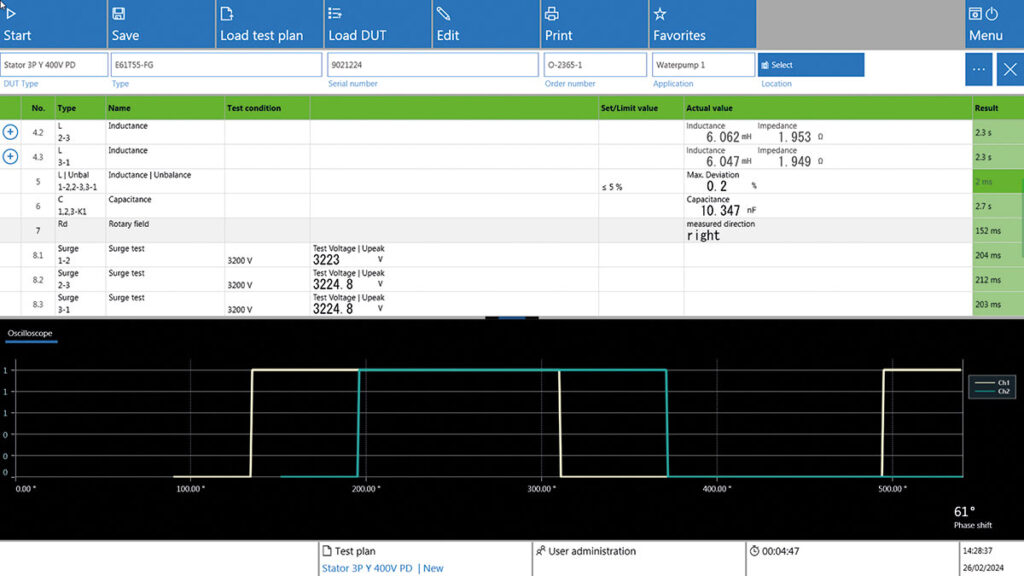Open the Menu button
The width and height of the screenshot is (1024, 576).
pyautogui.click(x=984, y=24)
